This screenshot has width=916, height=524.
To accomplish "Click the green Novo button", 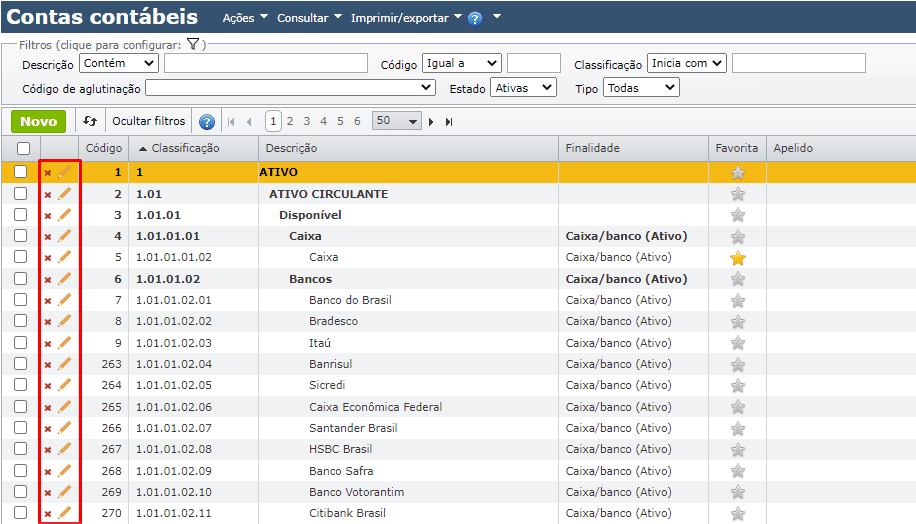I will tap(39, 121).
